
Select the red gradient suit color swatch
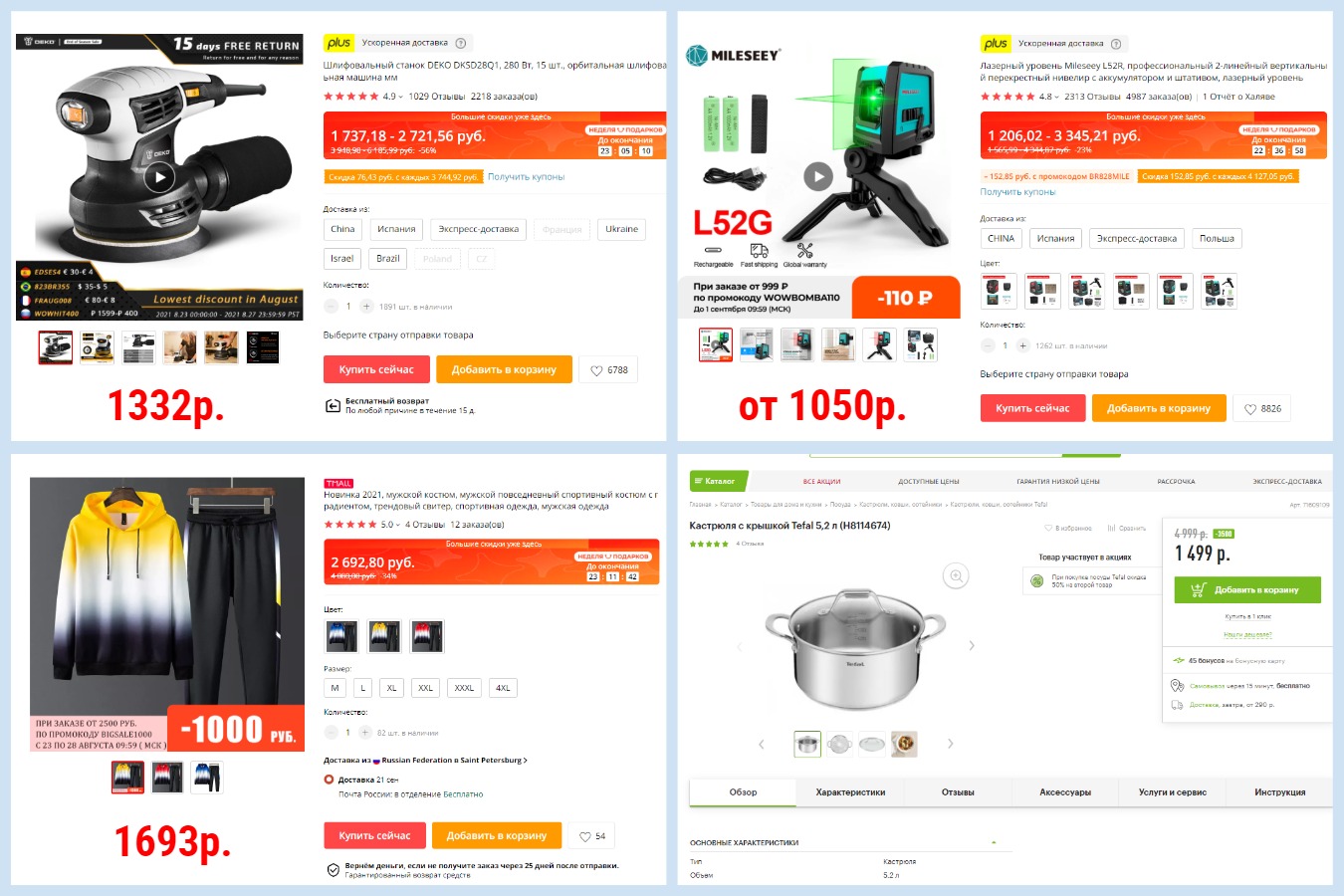pos(427,636)
